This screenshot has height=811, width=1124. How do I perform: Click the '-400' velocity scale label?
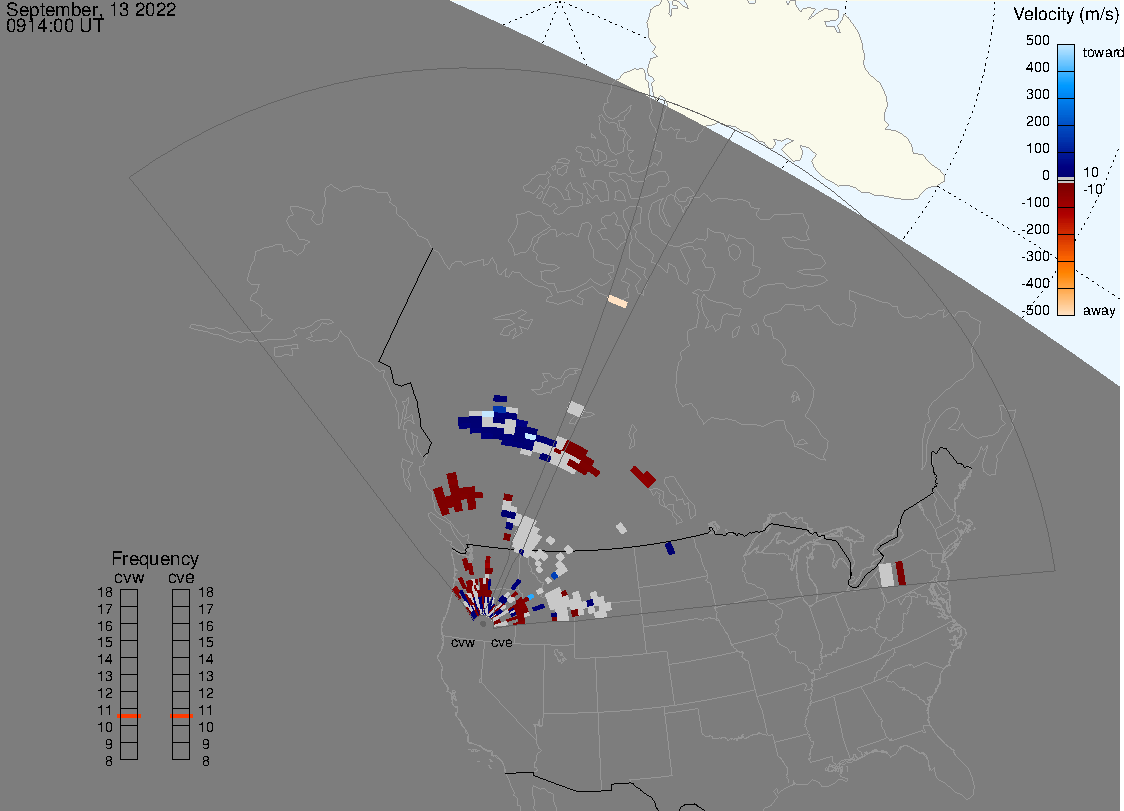[1036, 283]
